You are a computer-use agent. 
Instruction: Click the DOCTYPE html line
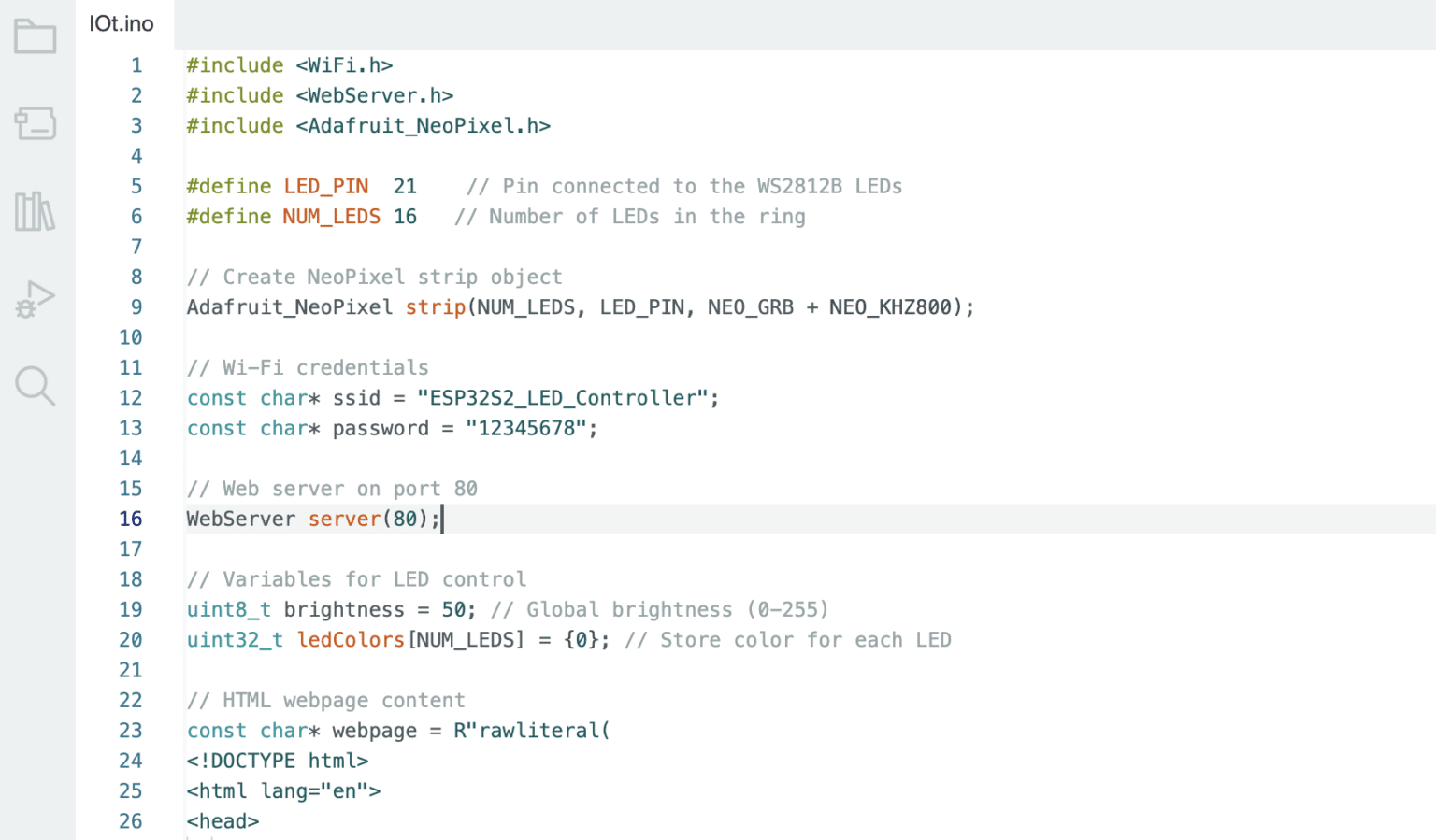coord(278,762)
